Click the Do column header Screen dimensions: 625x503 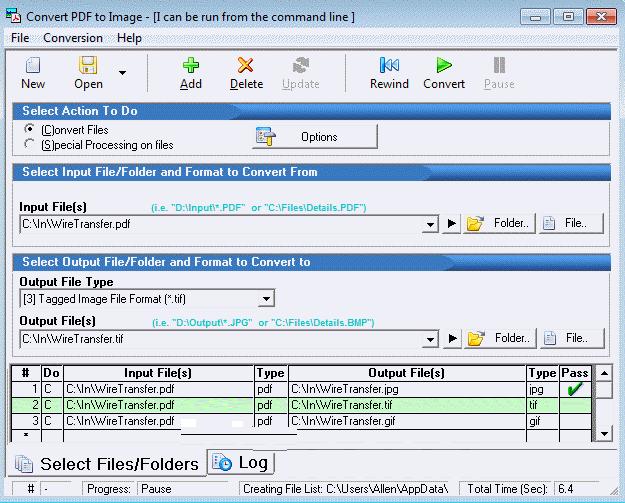pos(52,373)
